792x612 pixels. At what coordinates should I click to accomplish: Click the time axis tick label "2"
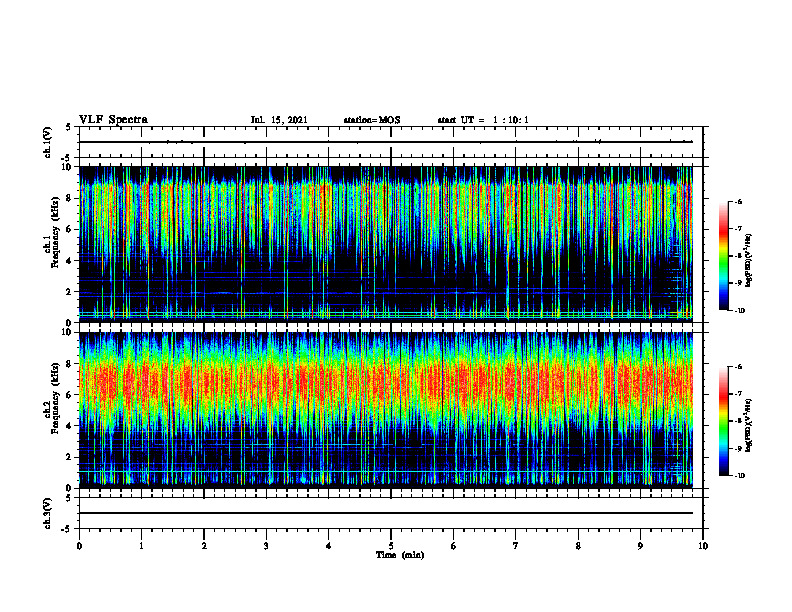pyautogui.click(x=204, y=546)
